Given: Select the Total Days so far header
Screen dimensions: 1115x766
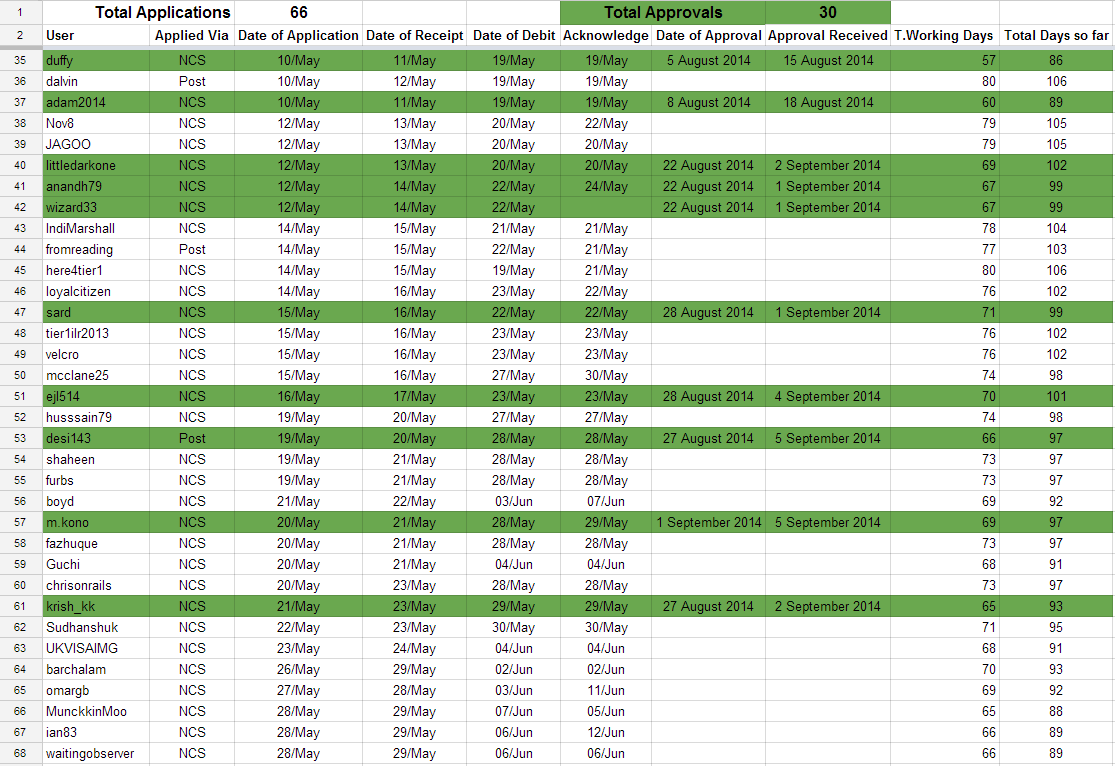Looking at the screenshot, I should (1056, 35).
